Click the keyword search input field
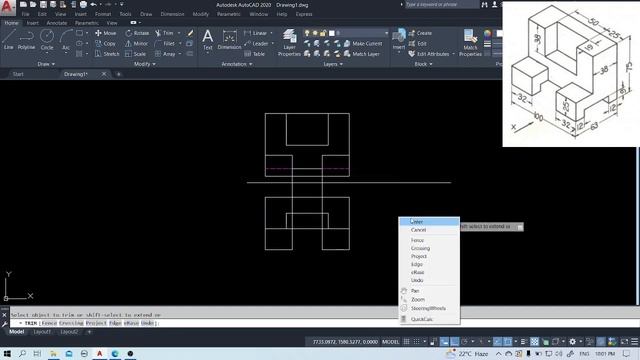 [442, 4]
